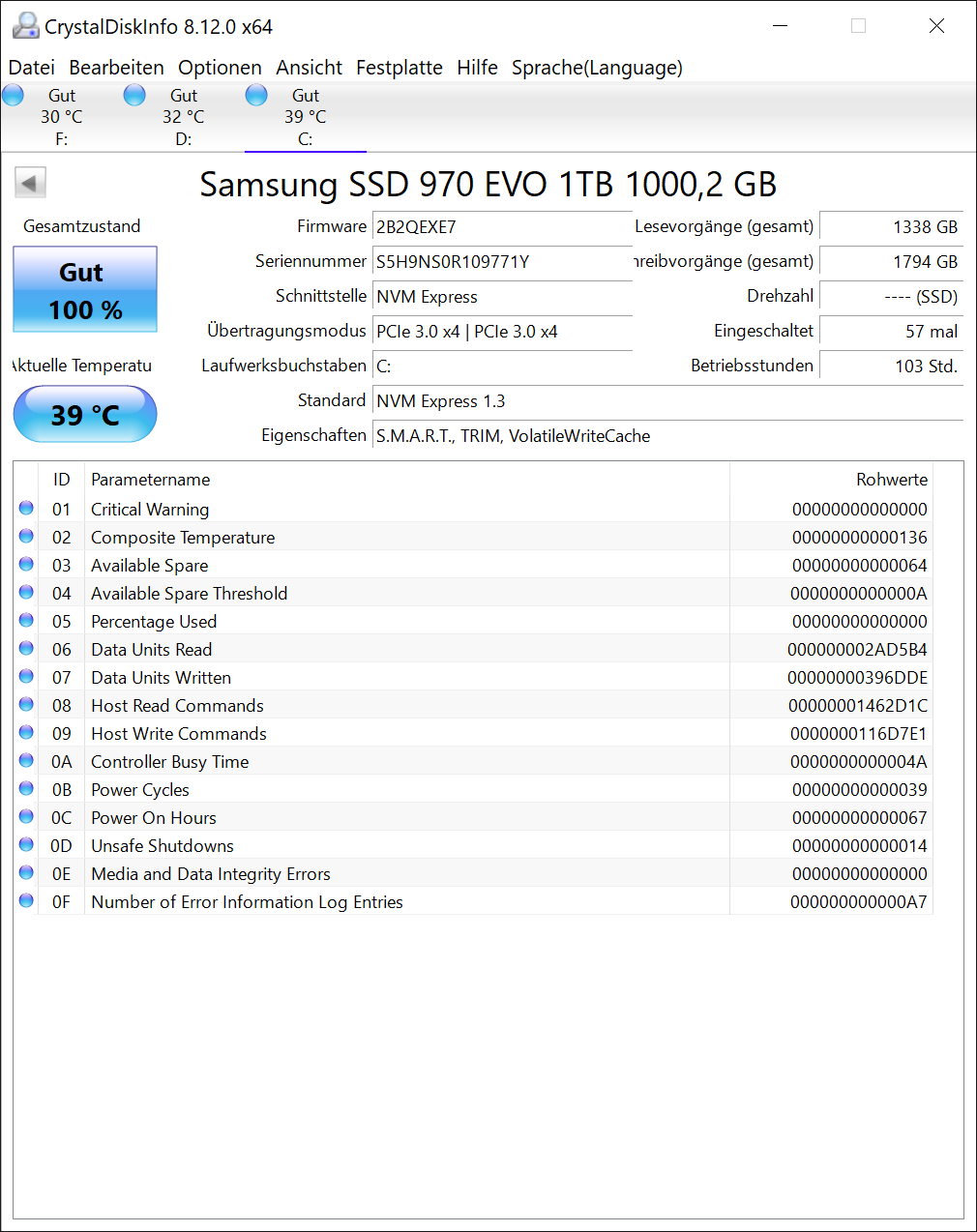This screenshot has width=977, height=1232.
Task: Click the ID column header
Action: [x=62, y=480]
